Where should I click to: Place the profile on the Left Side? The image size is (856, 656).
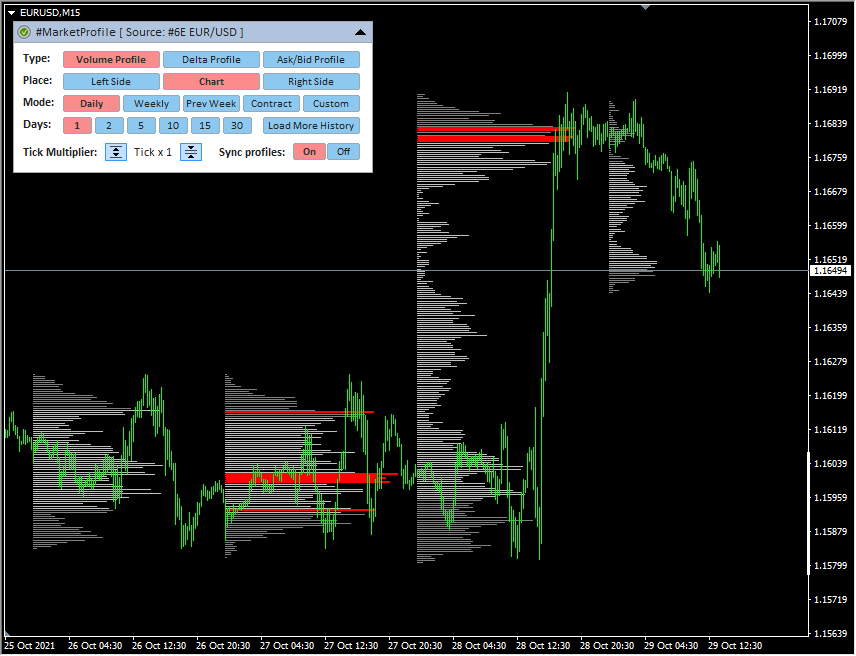pos(111,82)
